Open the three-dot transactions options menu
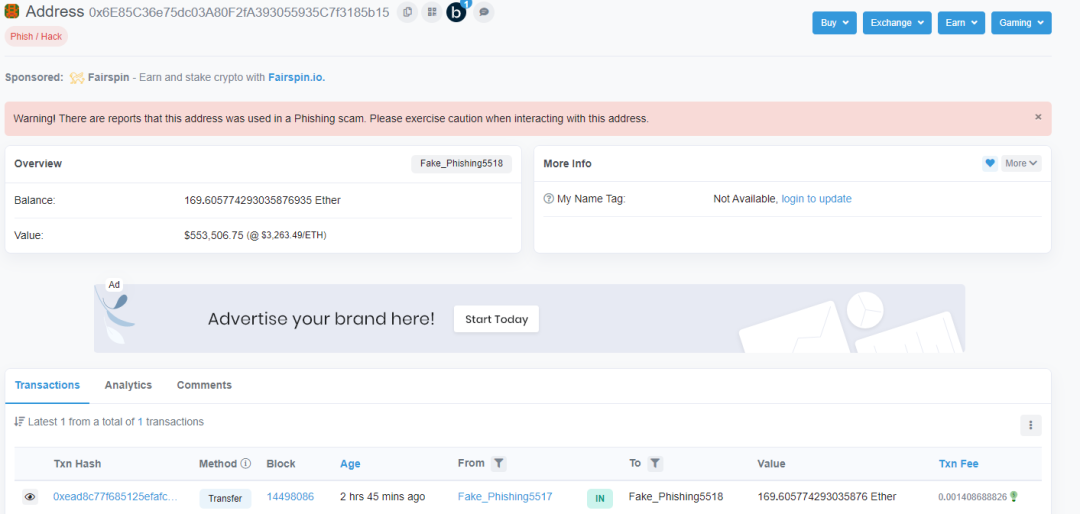Viewport: 1080px width, 514px height. (x=1030, y=425)
